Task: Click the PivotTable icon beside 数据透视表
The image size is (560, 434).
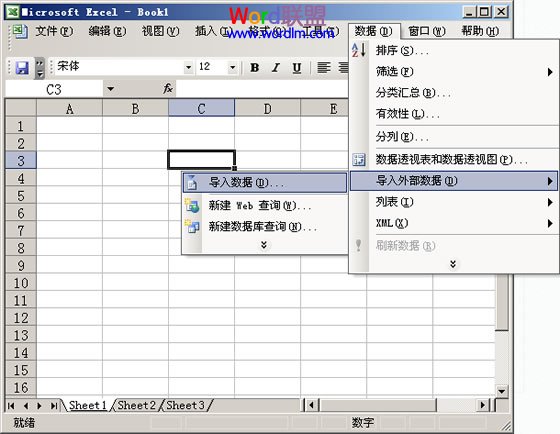Action: click(359, 159)
